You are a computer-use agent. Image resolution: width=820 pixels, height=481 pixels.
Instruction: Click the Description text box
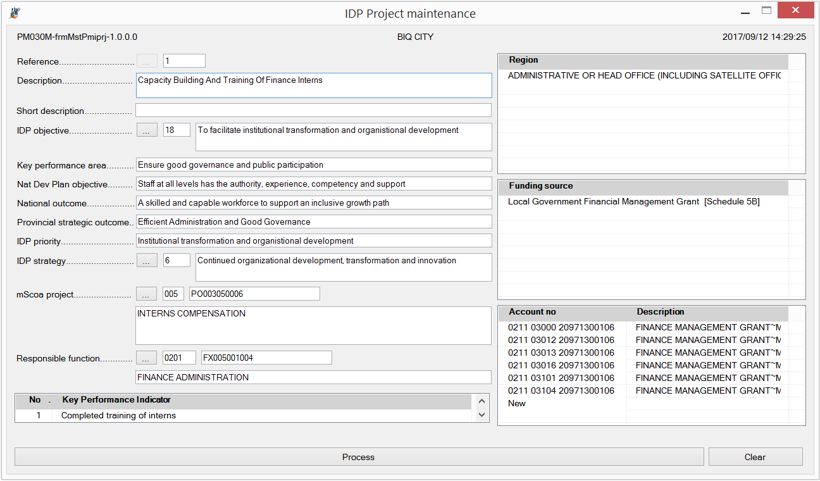tap(314, 85)
